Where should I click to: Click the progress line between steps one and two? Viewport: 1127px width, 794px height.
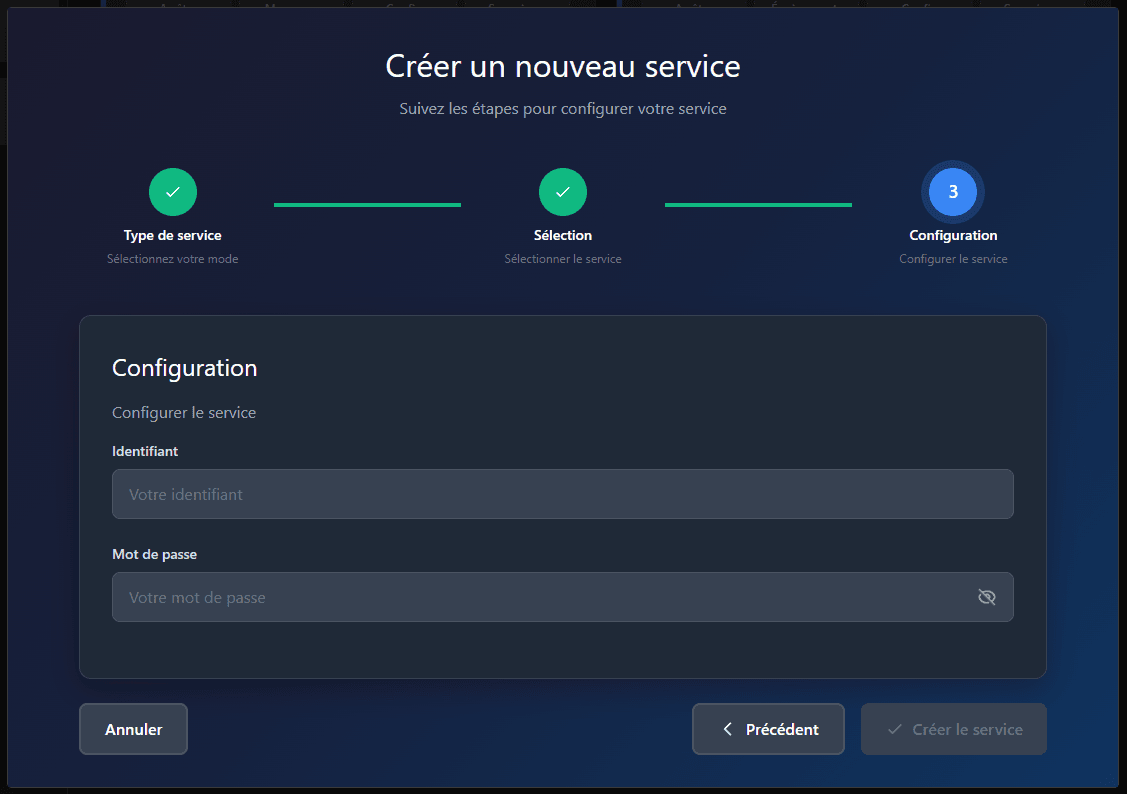pyautogui.click(x=367, y=205)
